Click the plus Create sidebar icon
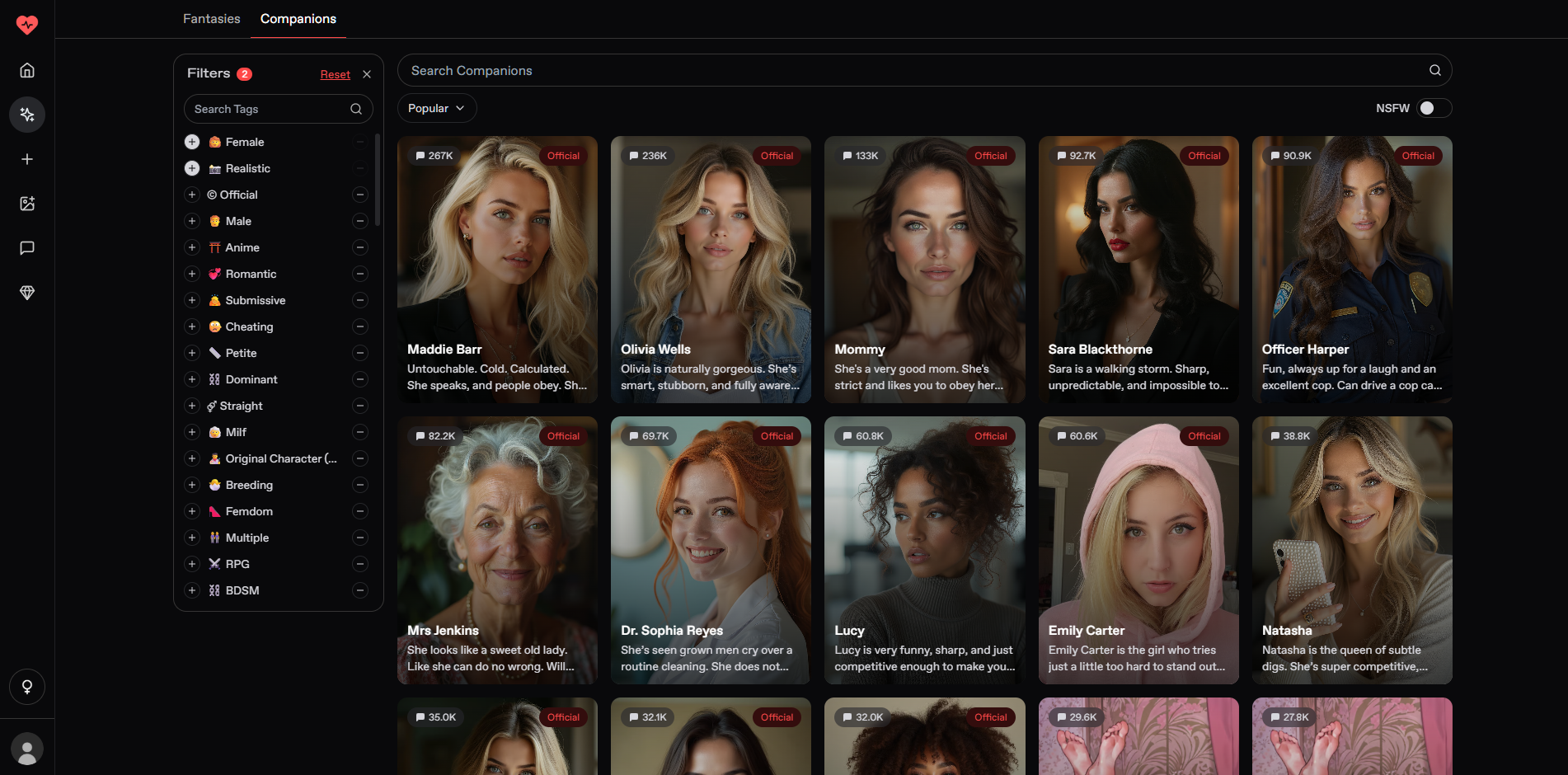Viewport: 1568px width, 775px height. pyautogui.click(x=27, y=159)
